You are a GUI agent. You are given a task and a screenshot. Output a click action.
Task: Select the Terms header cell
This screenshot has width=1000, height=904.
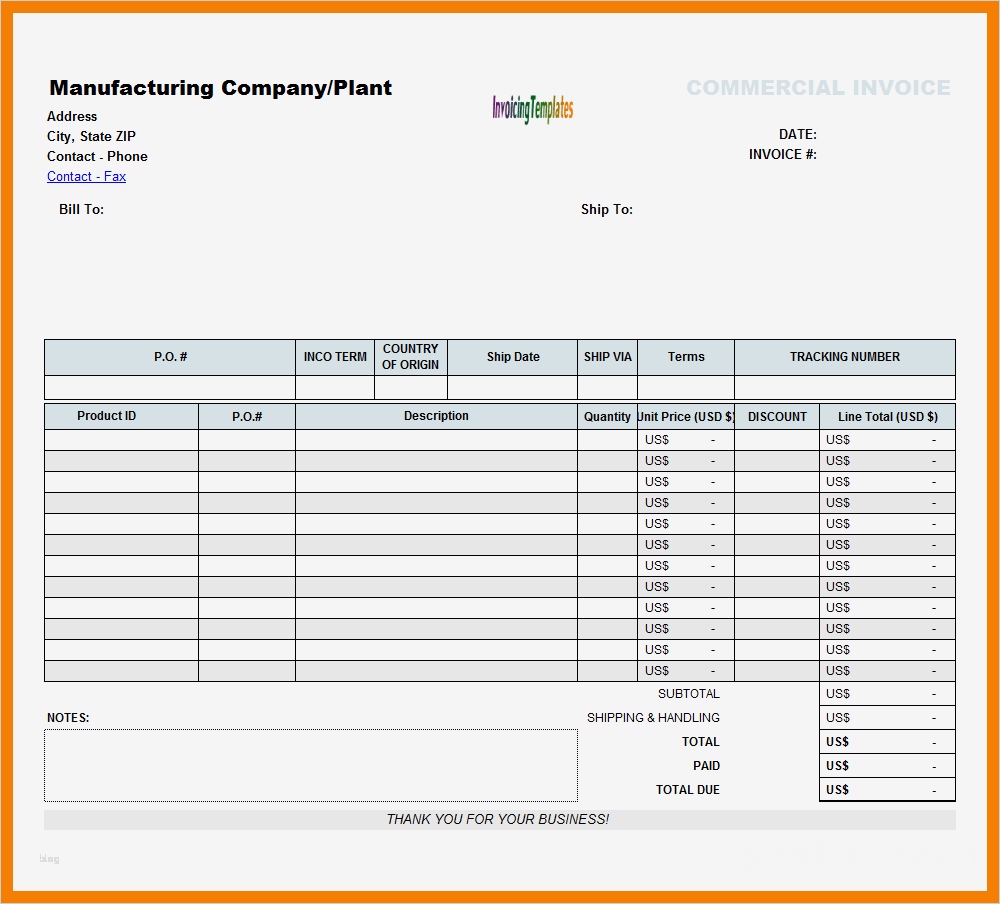686,357
